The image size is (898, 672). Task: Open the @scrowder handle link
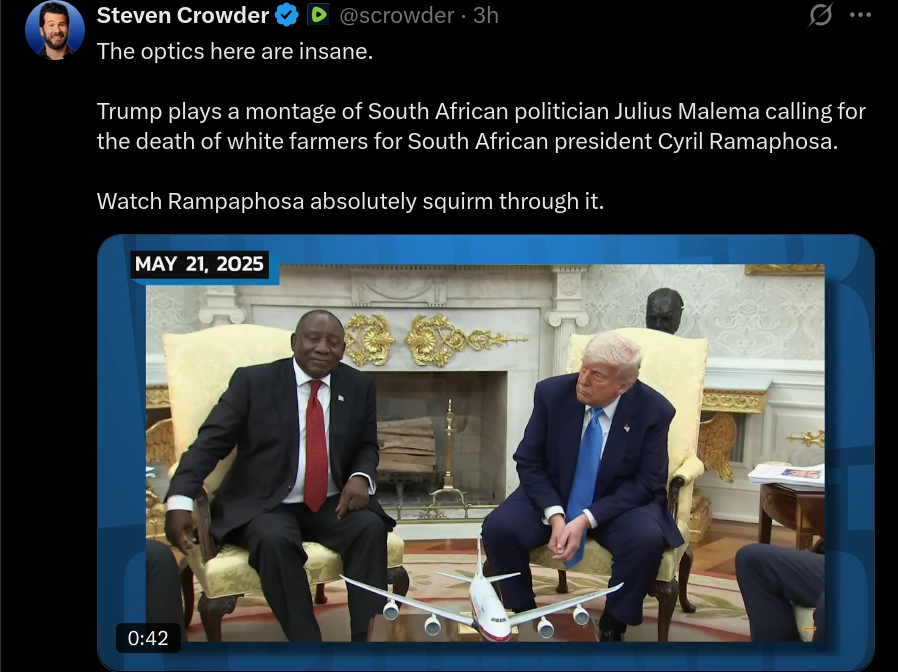(397, 15)
